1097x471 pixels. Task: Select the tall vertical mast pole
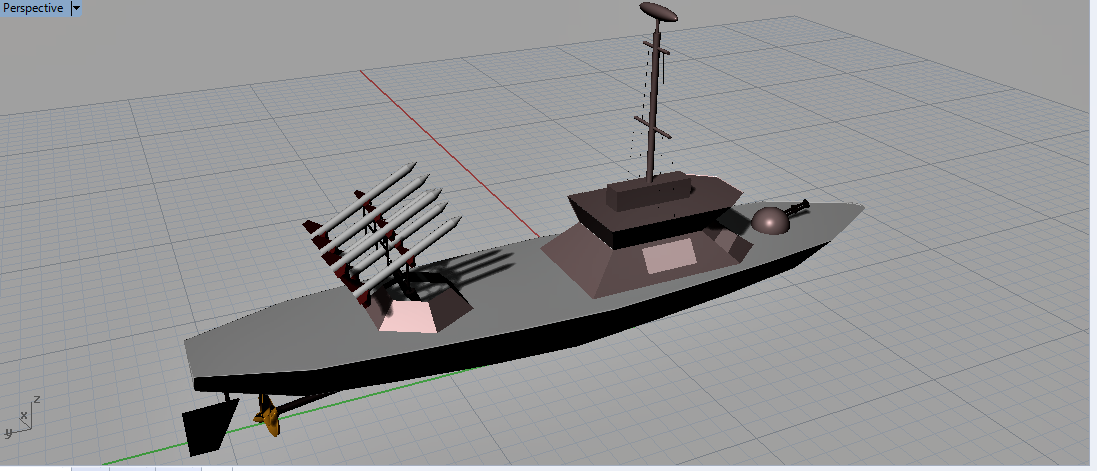655,105
